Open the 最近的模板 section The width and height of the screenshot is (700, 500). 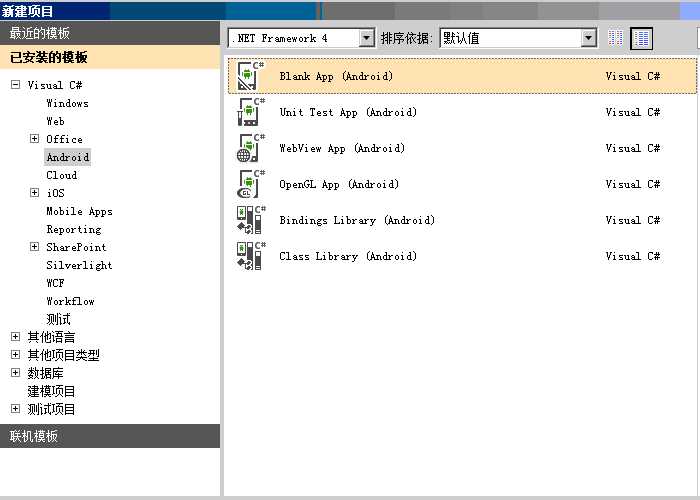[110, 33]
